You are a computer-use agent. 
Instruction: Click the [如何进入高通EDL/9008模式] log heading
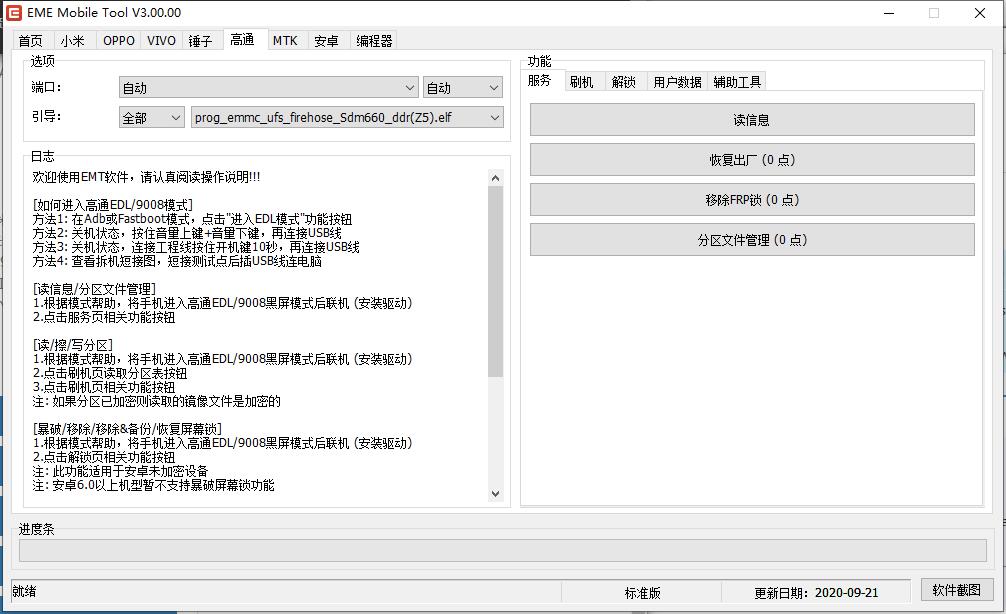pyautogui.click(x=112, y=205)
